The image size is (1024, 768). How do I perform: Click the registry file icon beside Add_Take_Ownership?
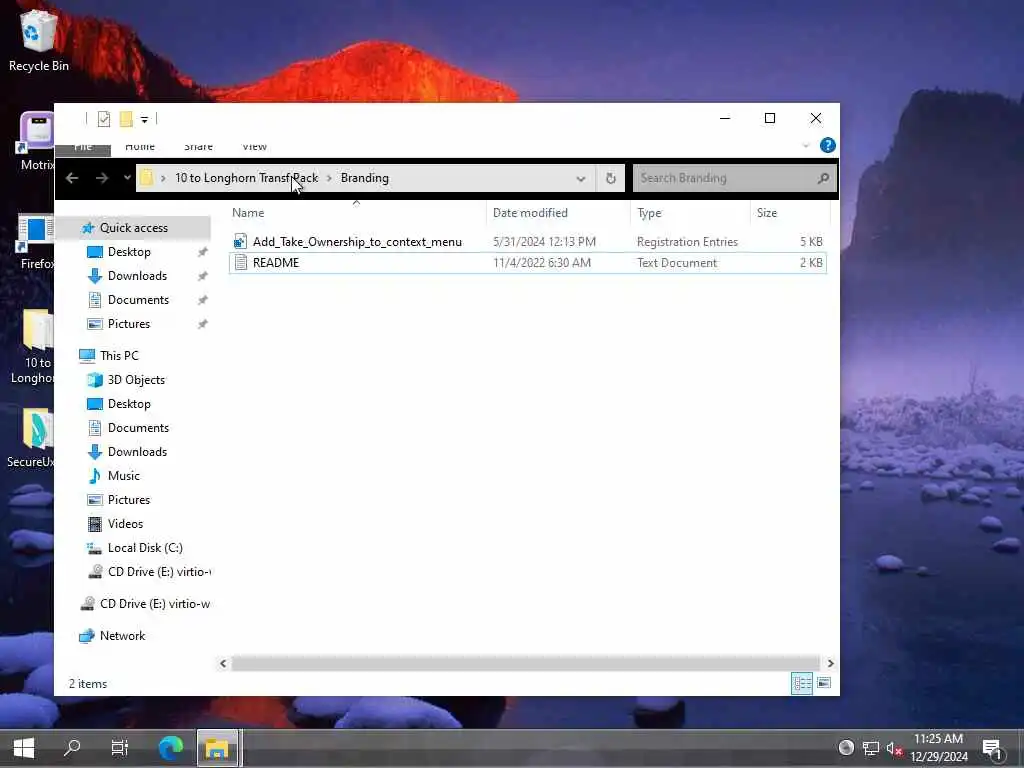click(x=240, y=242)
